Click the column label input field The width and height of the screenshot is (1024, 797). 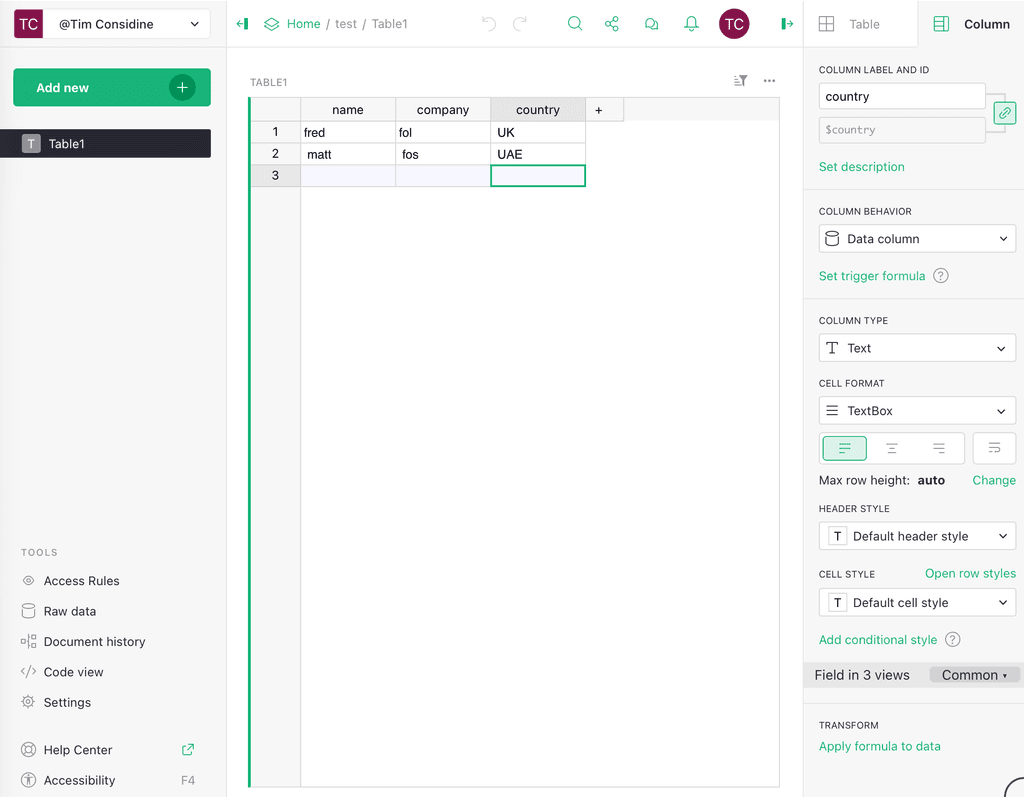pyautogui.click(x=901, y=97)
